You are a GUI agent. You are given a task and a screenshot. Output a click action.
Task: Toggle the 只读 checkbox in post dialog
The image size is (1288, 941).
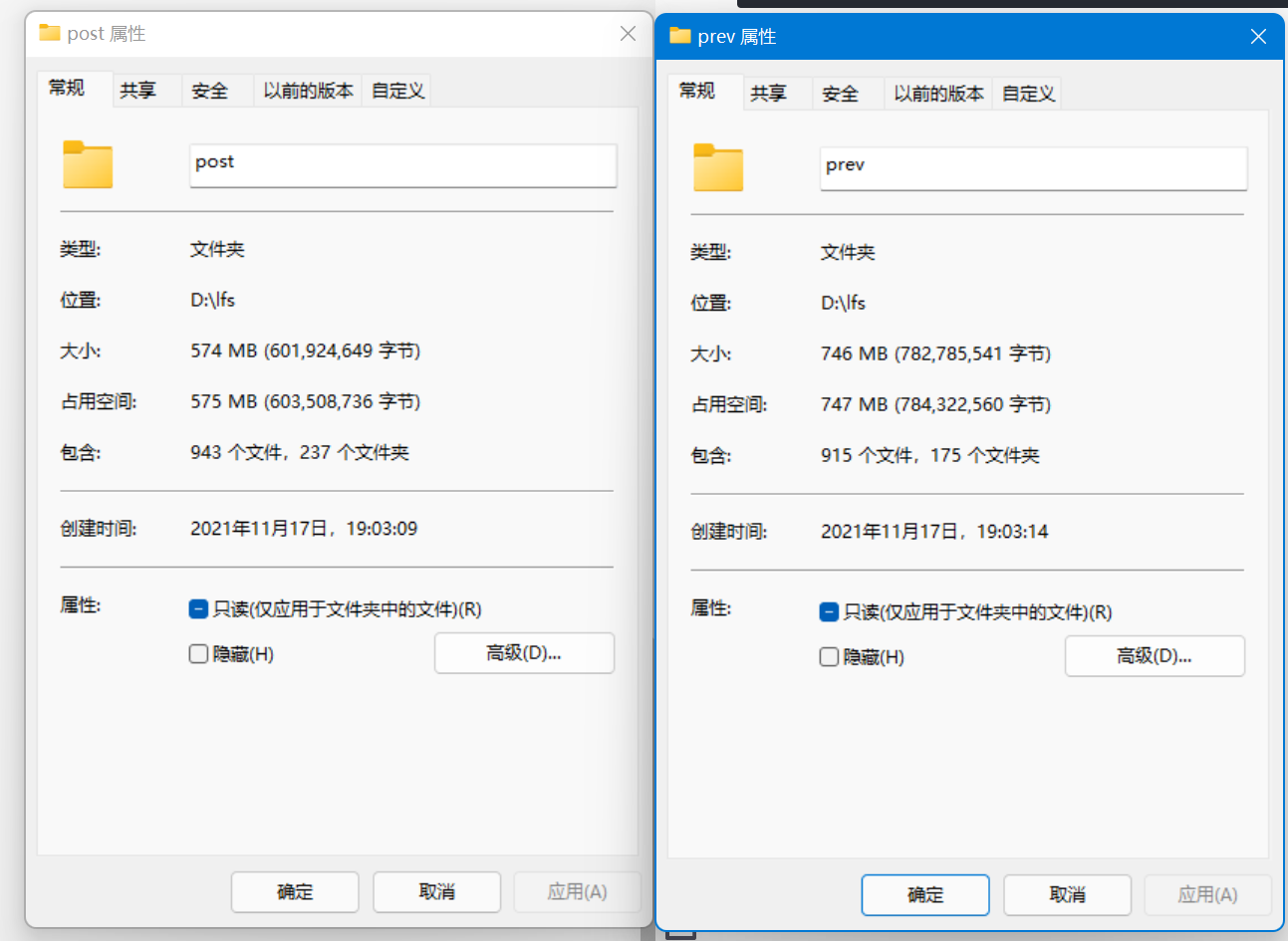click(x=198, y=608)
